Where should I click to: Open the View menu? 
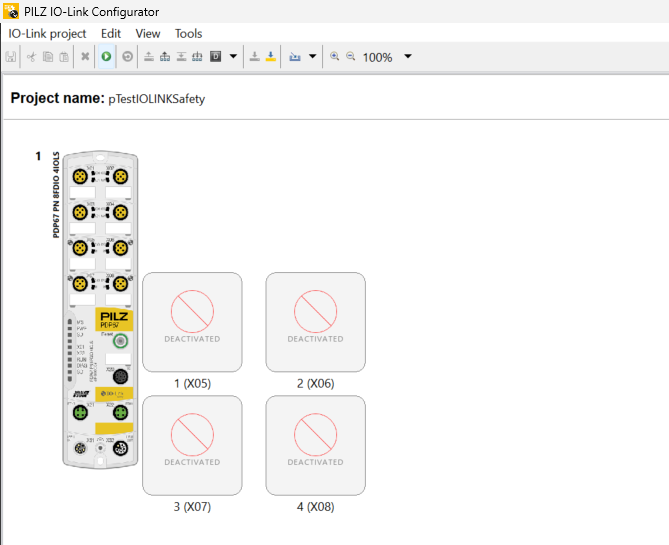point(148,34)
